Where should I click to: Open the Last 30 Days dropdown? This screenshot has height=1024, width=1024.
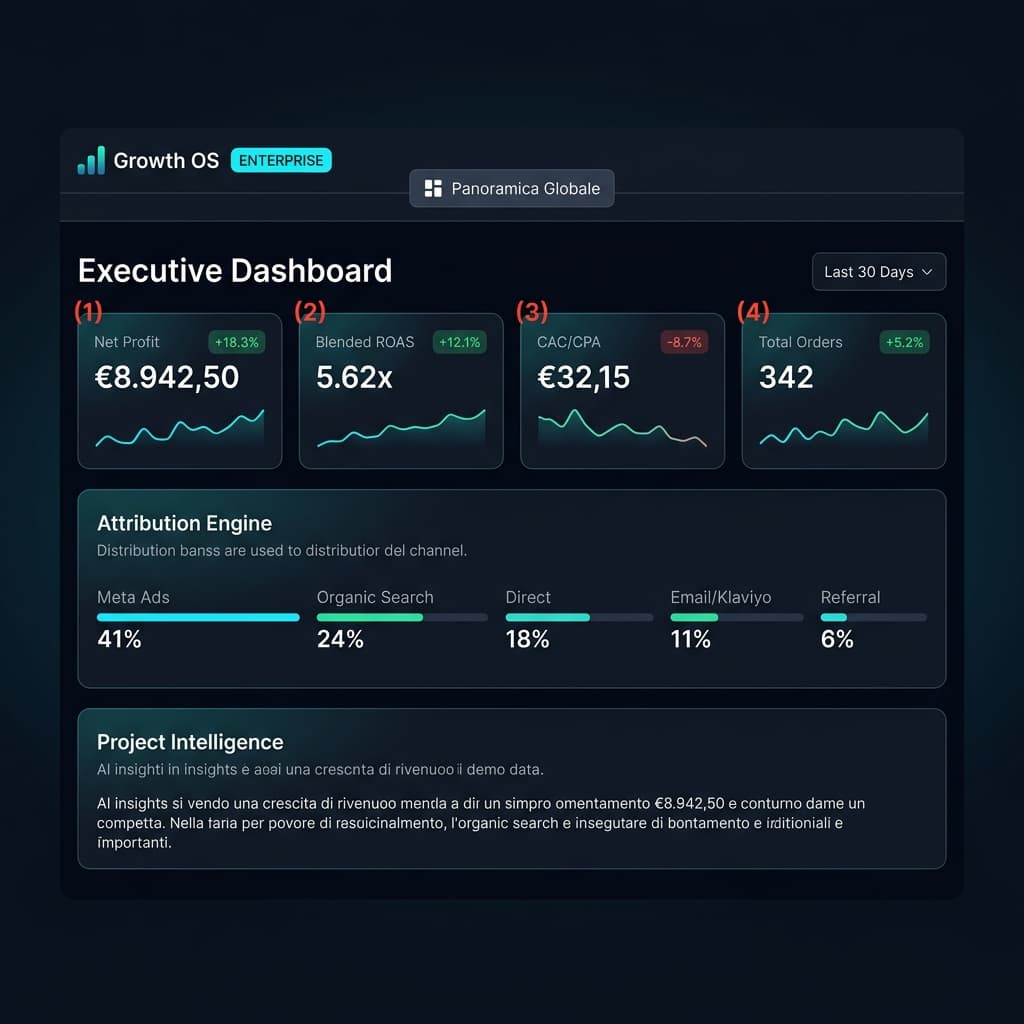click(x=878, y=272)
